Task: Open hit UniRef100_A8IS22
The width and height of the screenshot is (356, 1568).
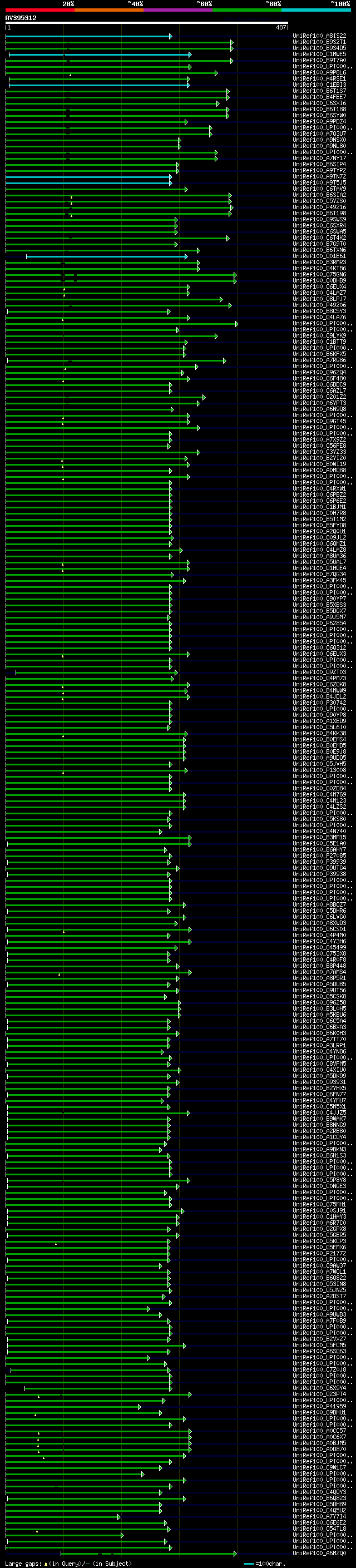Action: (x=319, y=36)
